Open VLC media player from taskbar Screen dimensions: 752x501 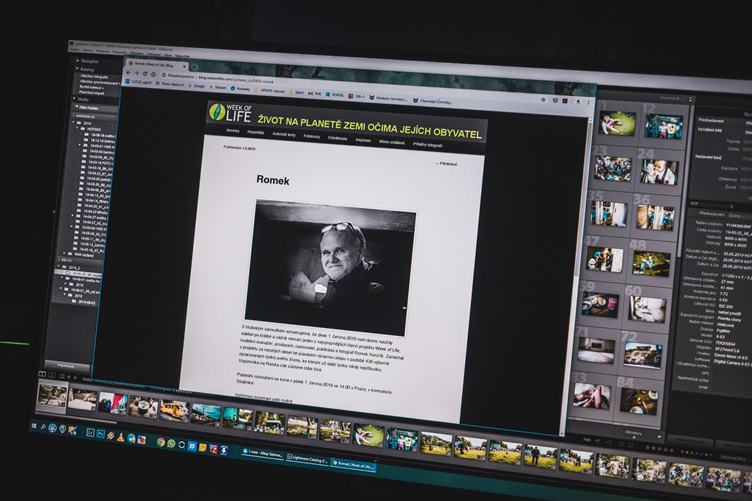pyautogui.click(x=120, y=437)
